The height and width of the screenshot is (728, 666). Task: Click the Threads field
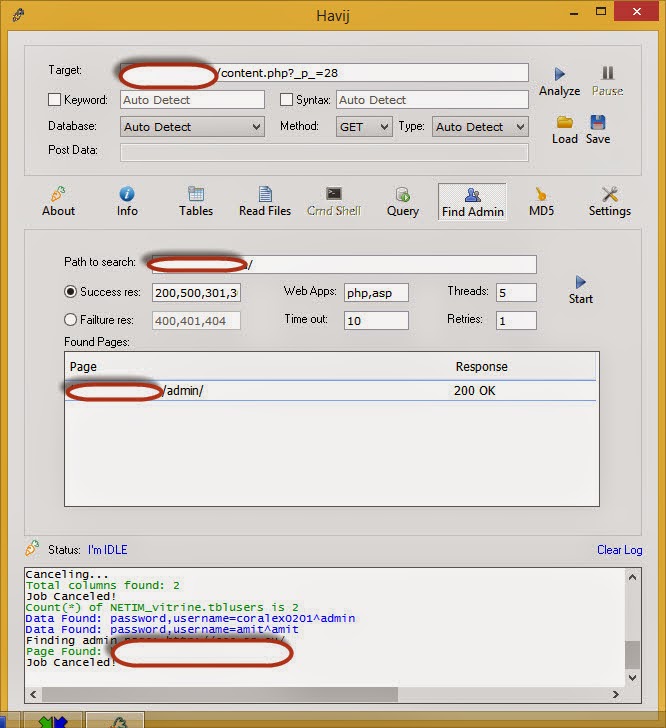tap(516, 292)
